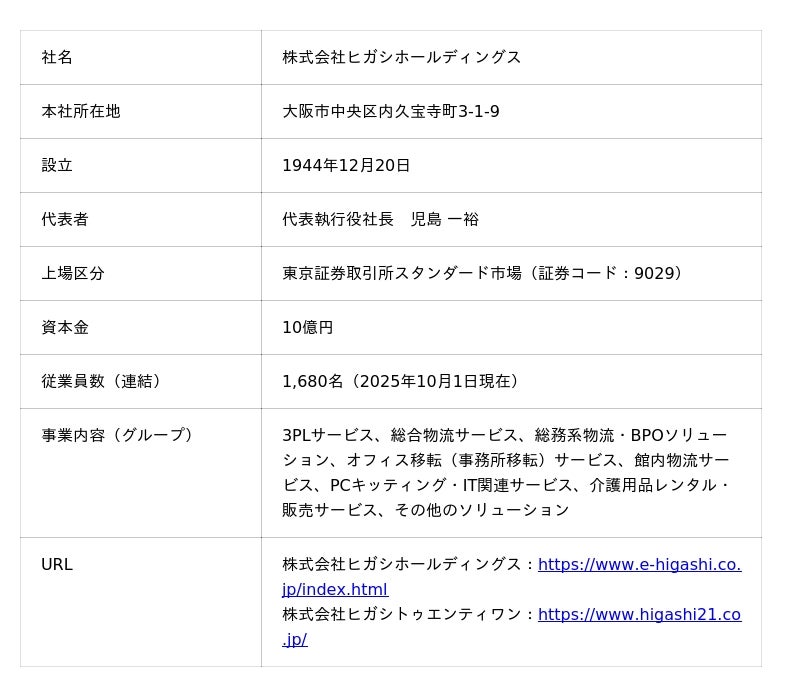
Task: Click the 代表者 label cell
Action: (65, 220)
